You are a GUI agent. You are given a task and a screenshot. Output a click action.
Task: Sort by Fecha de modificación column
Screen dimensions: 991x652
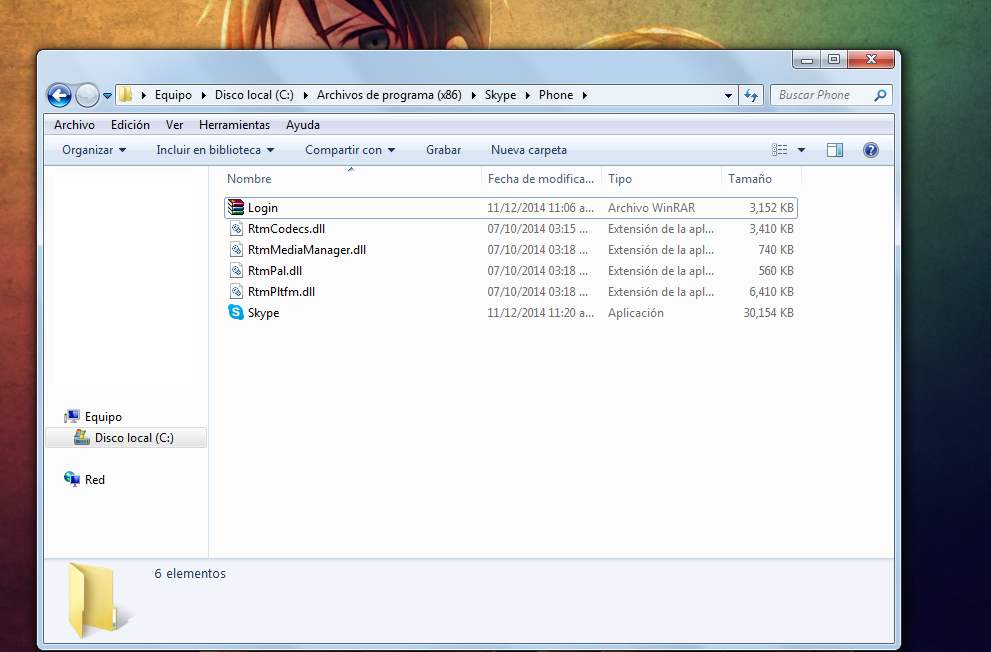541,179
